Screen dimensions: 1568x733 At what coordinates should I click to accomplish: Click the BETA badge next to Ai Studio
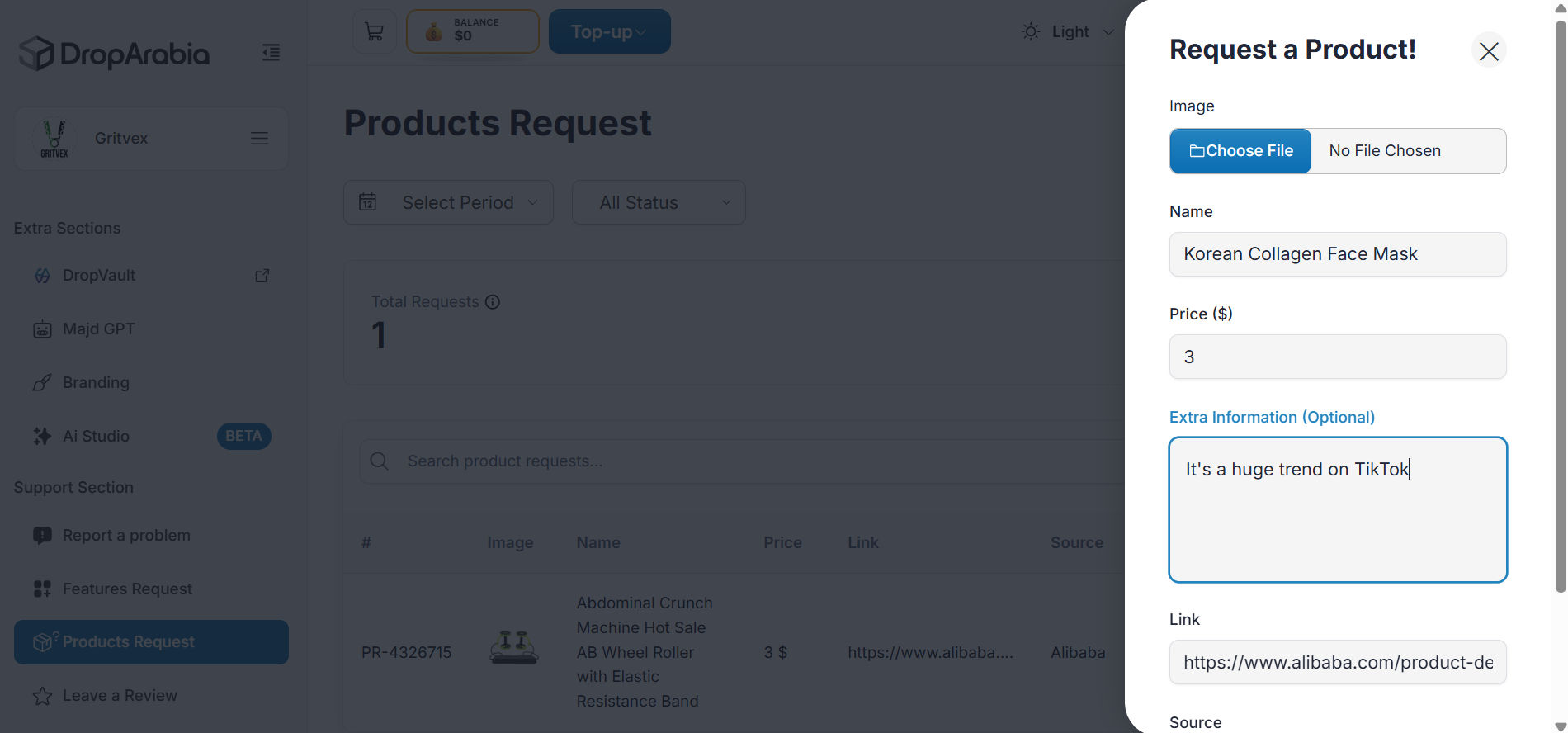(x=243, y=437)
